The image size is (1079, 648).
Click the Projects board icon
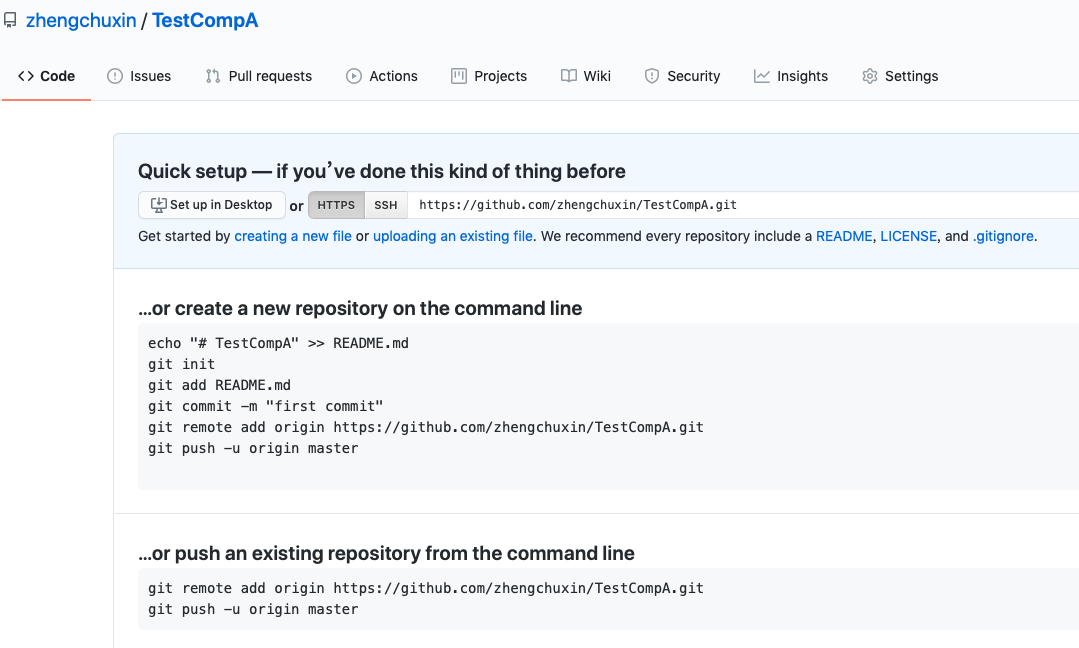pyautogui.click(x=459, y=76)
